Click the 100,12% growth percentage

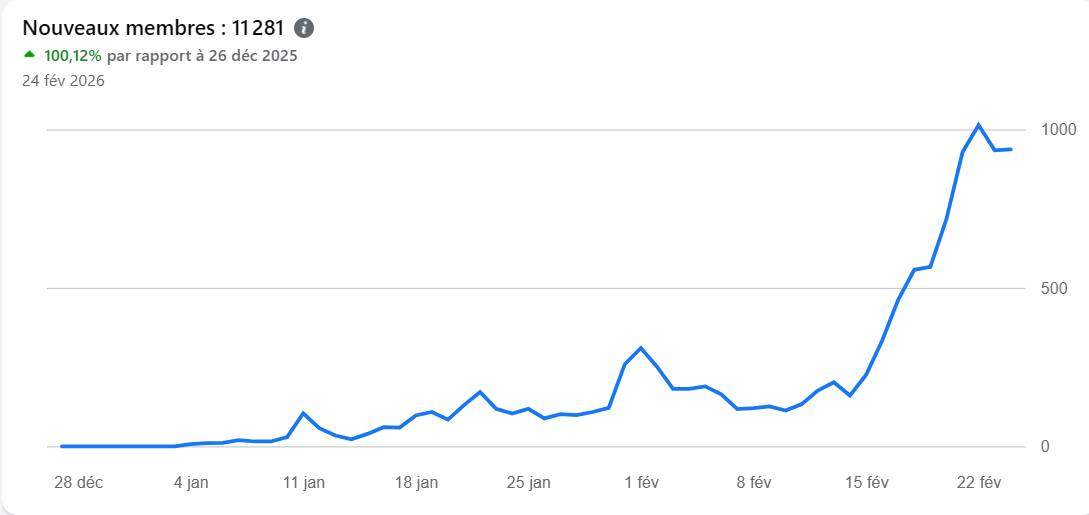(x=73, y=56)
